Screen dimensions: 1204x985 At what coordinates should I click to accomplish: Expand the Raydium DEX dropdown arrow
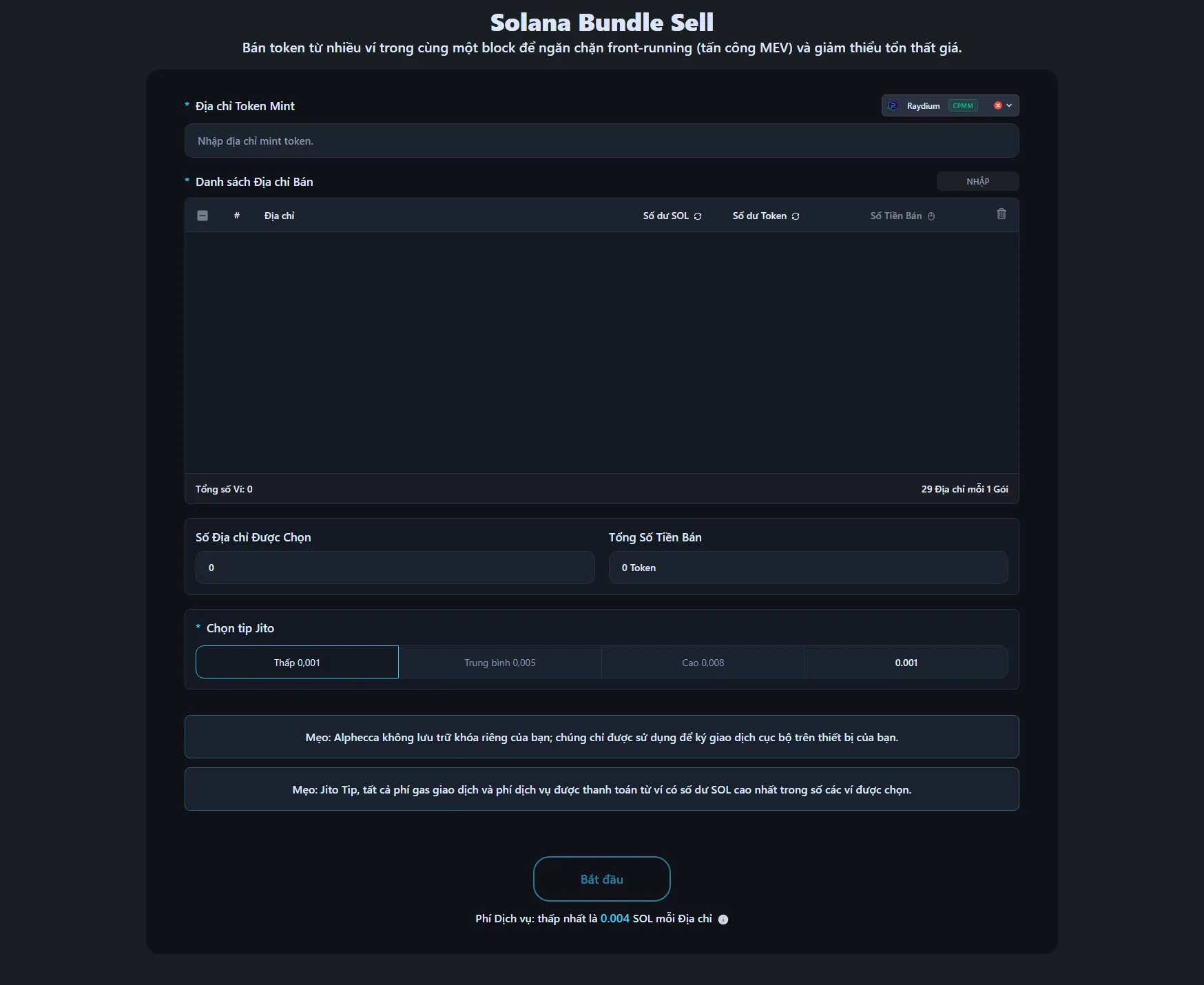1009,105
